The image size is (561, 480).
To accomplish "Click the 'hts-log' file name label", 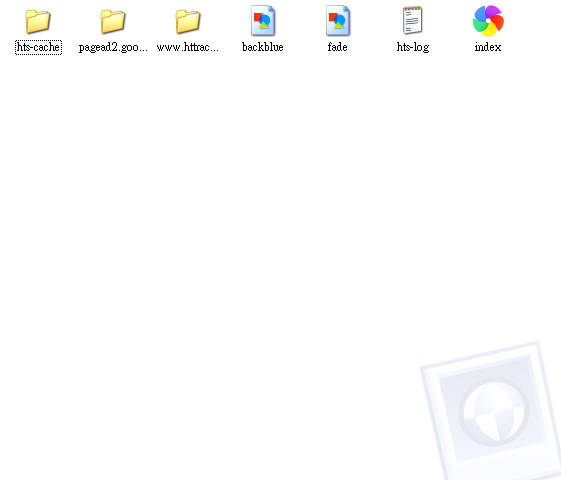I will click(x=413, y=47).
